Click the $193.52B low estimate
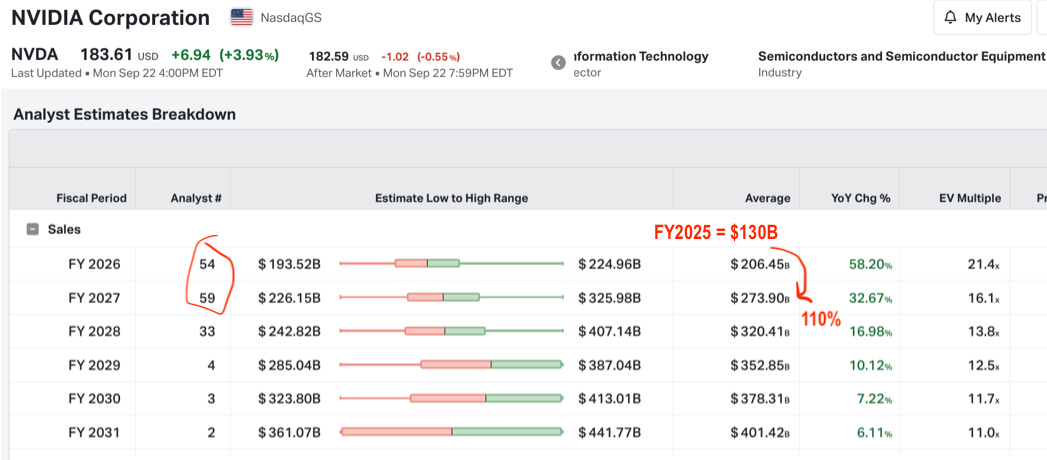The image size is (1047, 460). (289, 264)
